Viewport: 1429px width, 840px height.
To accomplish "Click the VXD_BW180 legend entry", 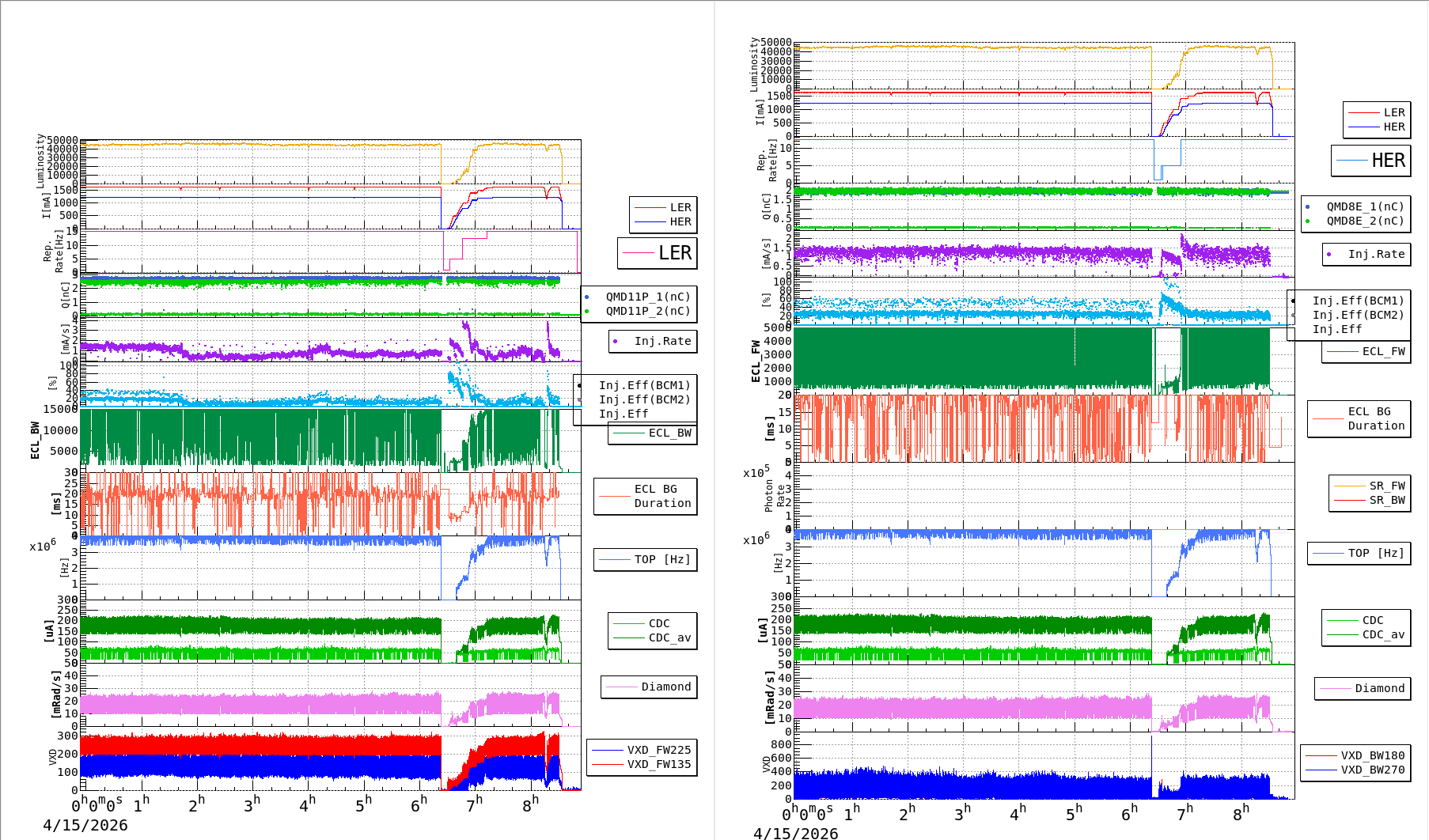I will (x=1372, y=756).
